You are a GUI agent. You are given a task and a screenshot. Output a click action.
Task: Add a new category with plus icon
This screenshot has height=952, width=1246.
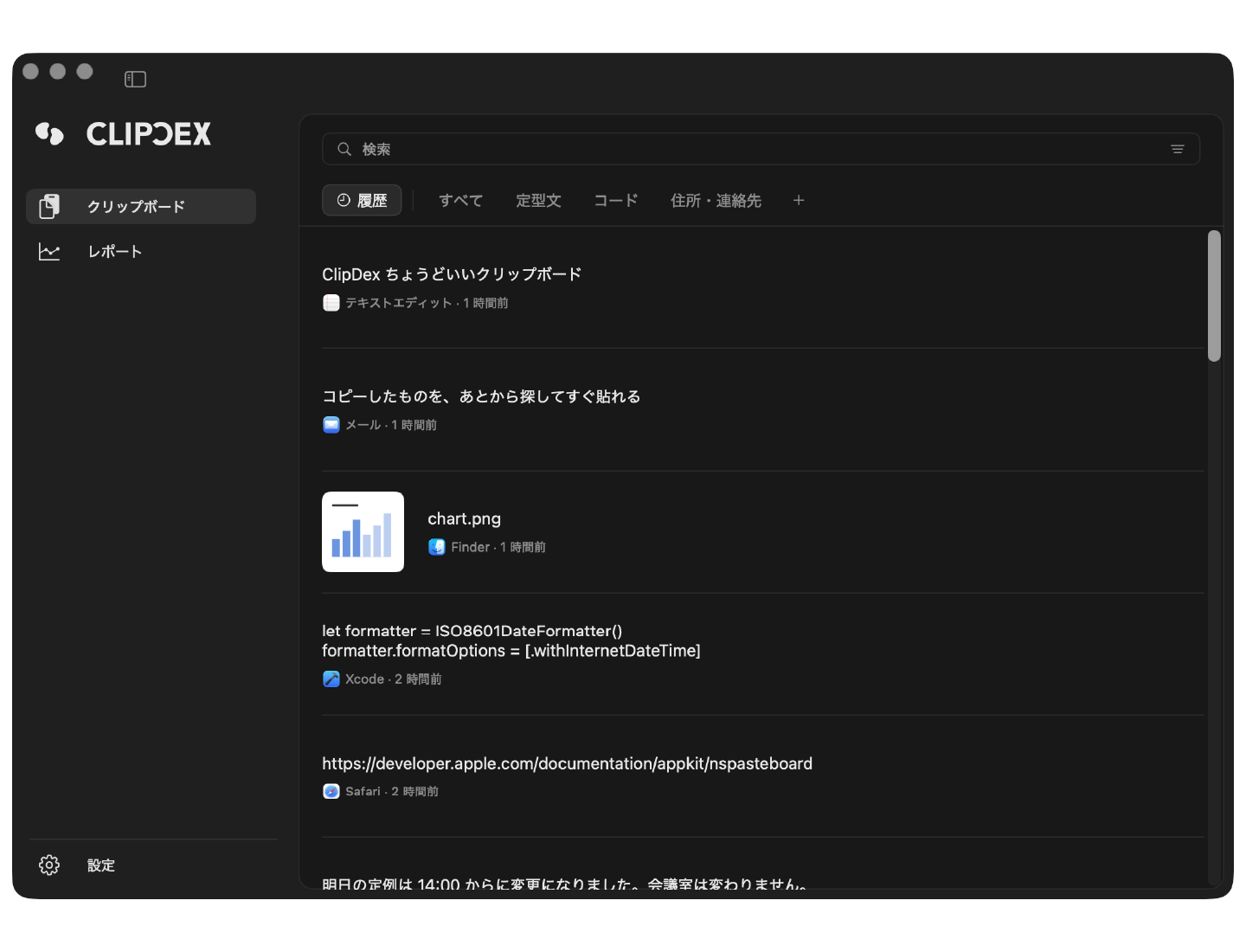(799, 200)
